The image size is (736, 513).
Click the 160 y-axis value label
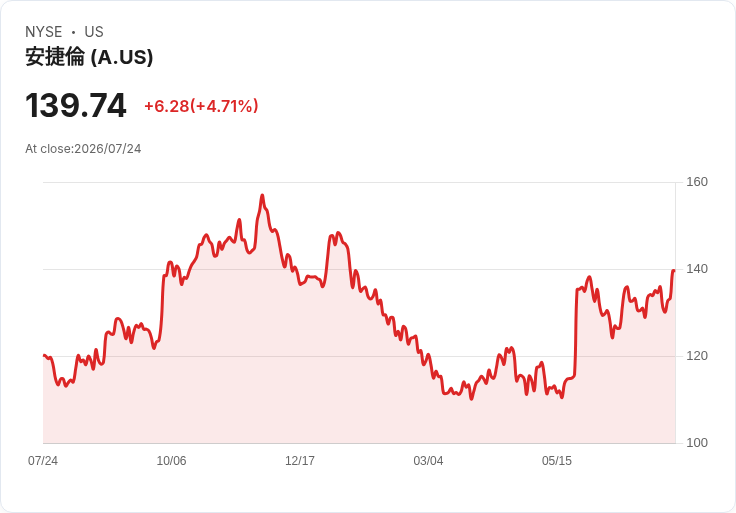coord(697,182)
